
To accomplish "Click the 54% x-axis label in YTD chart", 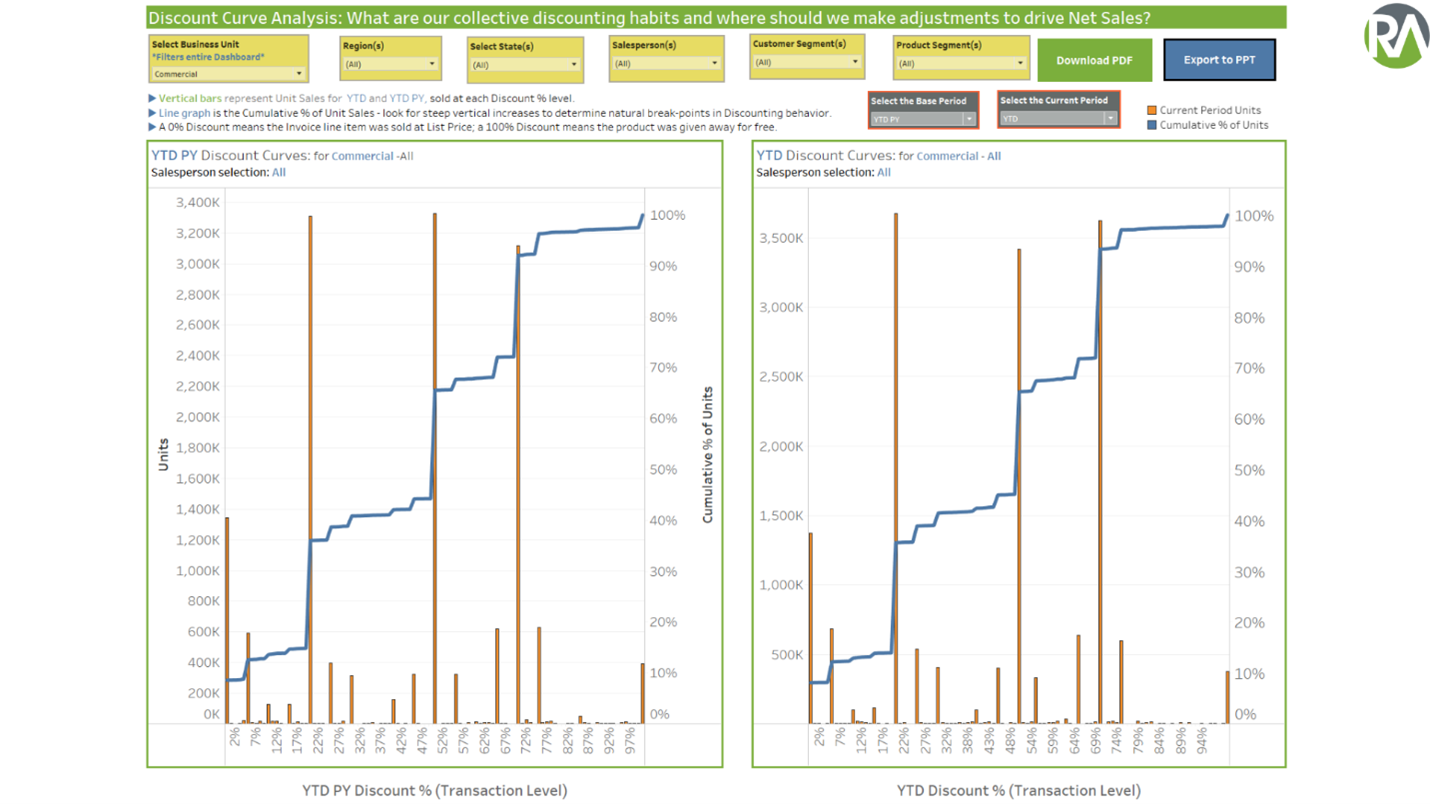I will pos(1030,742).
